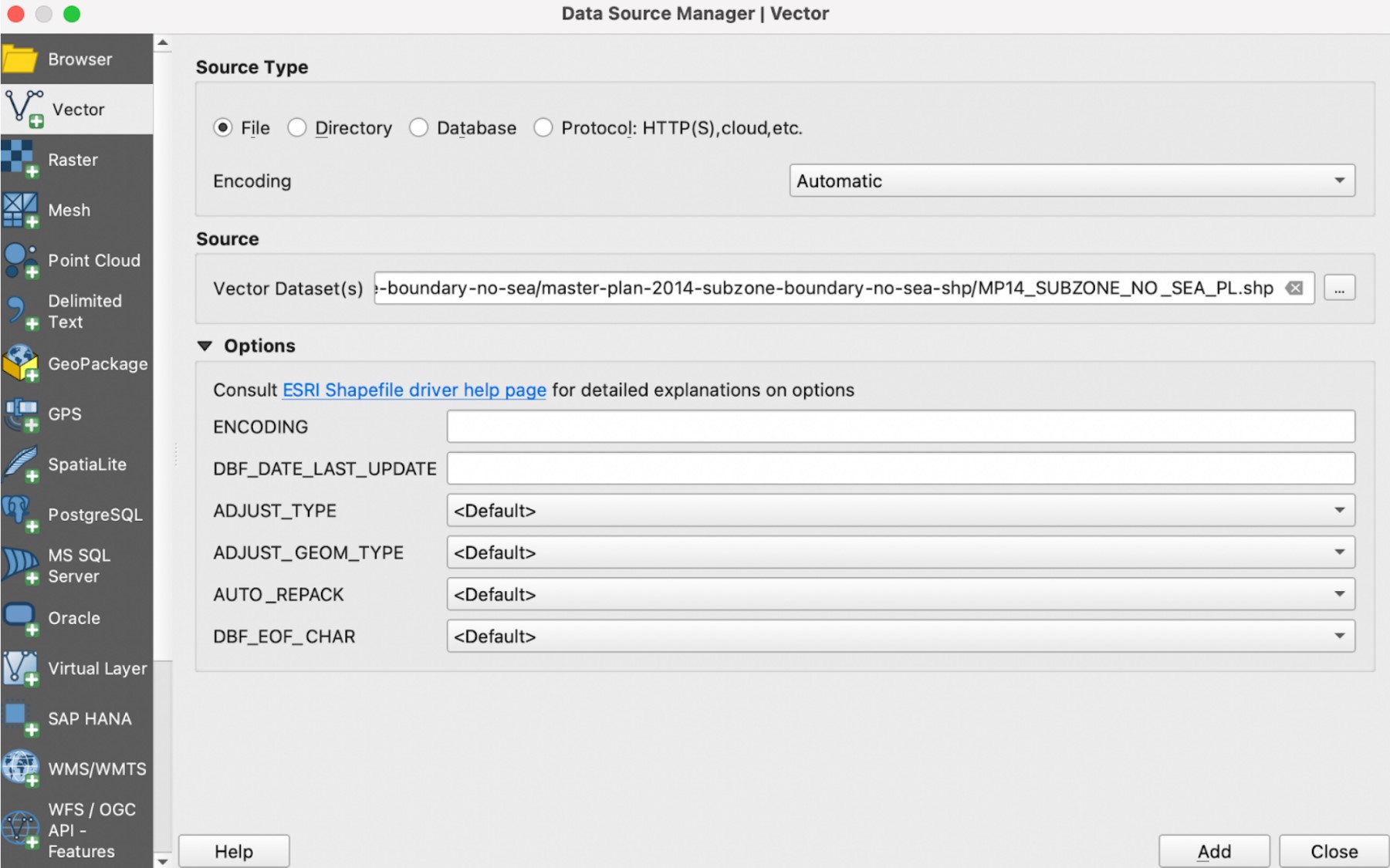Clear the Vector Dataset path field
This screenshot has width=1390, height=868.
tap(1294, 289)
